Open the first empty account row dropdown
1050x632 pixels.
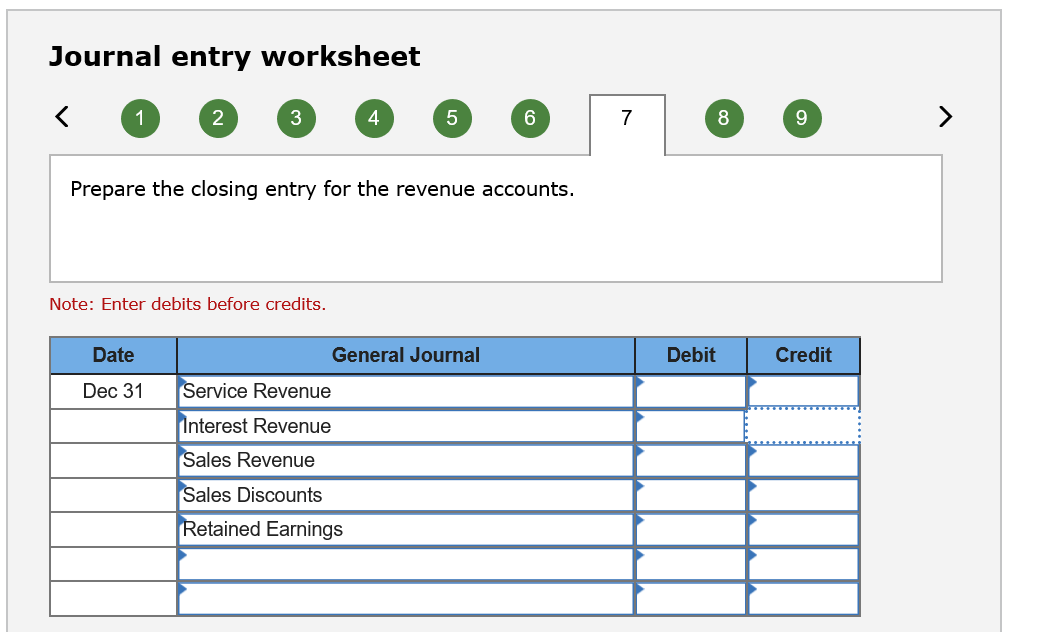(x=406, y=564)
